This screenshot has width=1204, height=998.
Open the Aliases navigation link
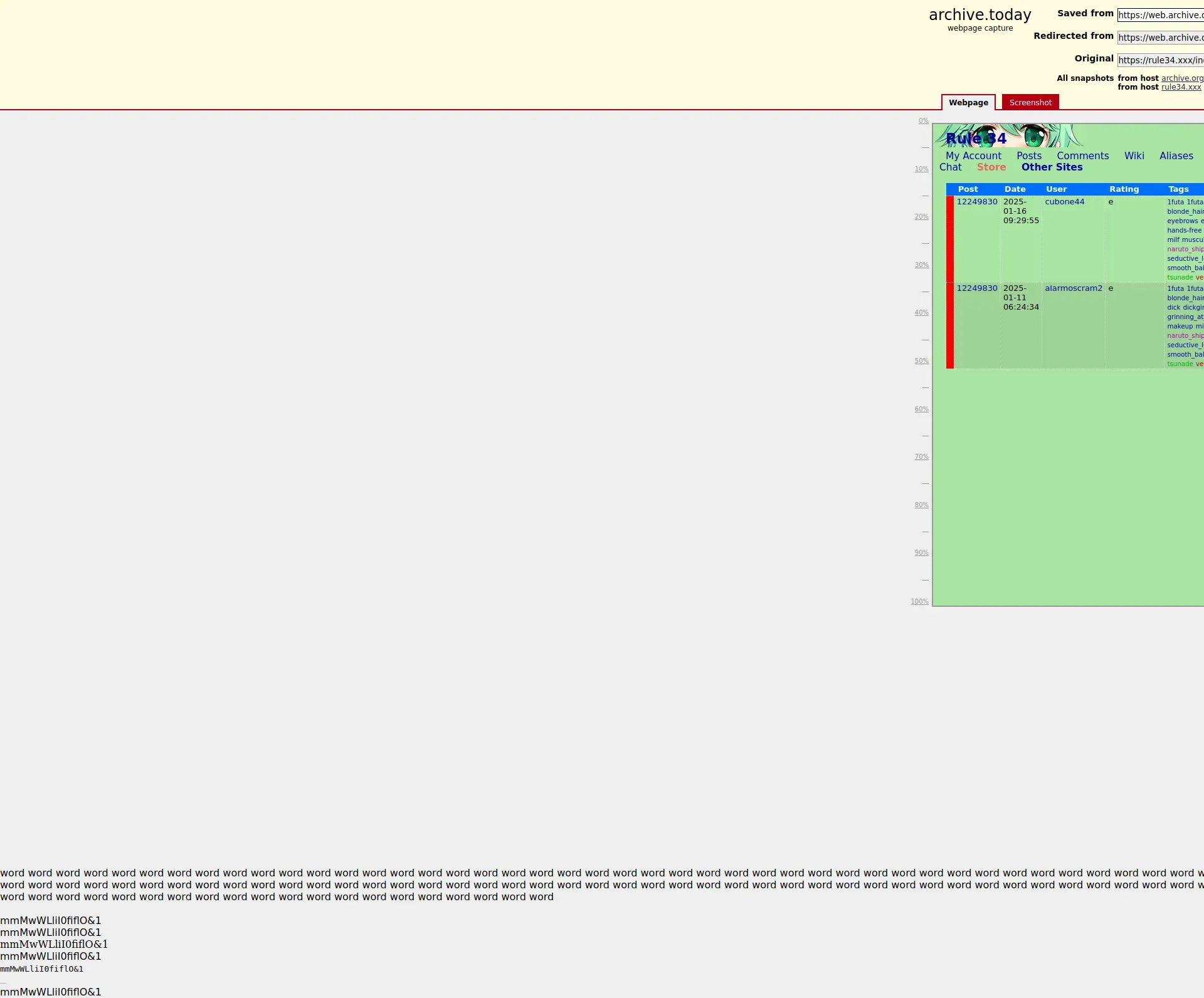click(x=1176, y=156)
